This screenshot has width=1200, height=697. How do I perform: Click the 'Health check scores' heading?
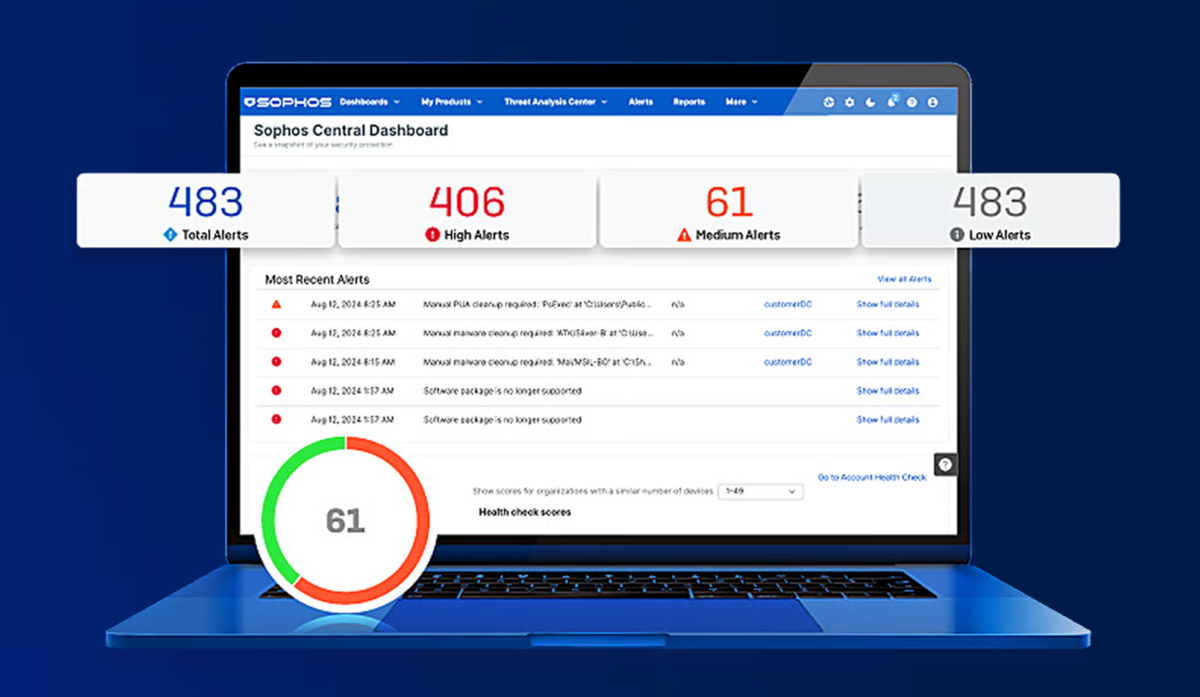(525, 512)
